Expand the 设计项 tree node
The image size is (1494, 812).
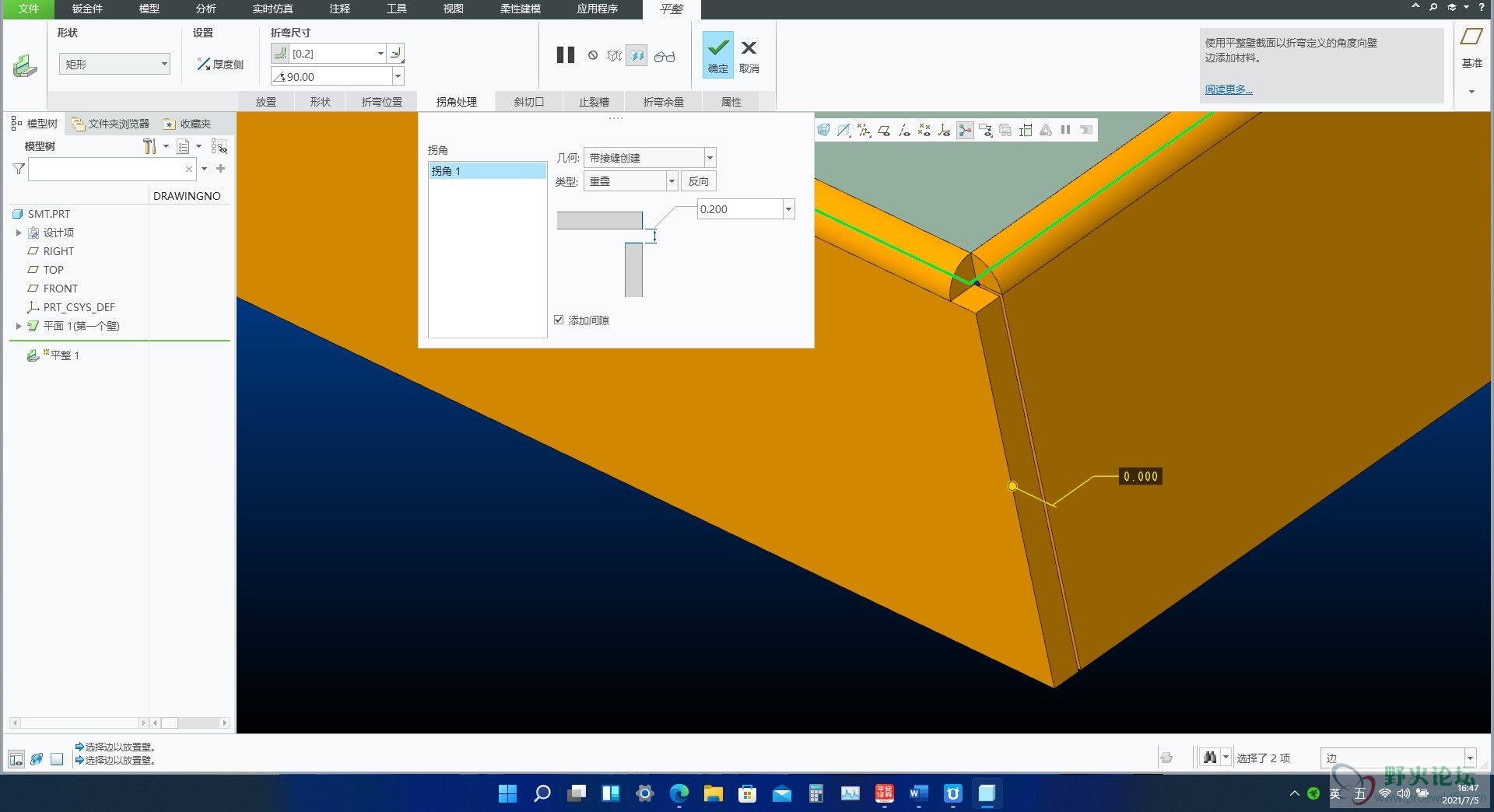[19, 233]
